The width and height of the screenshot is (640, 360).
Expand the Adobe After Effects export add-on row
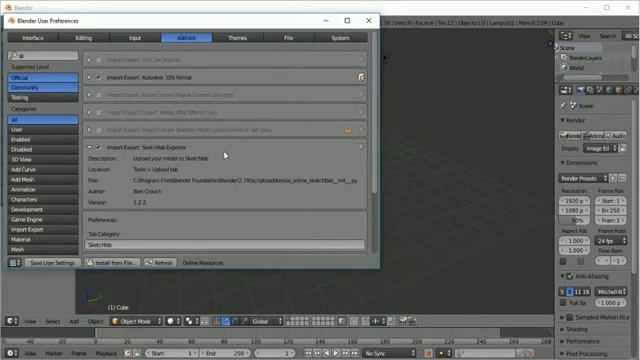pos(89,112)
